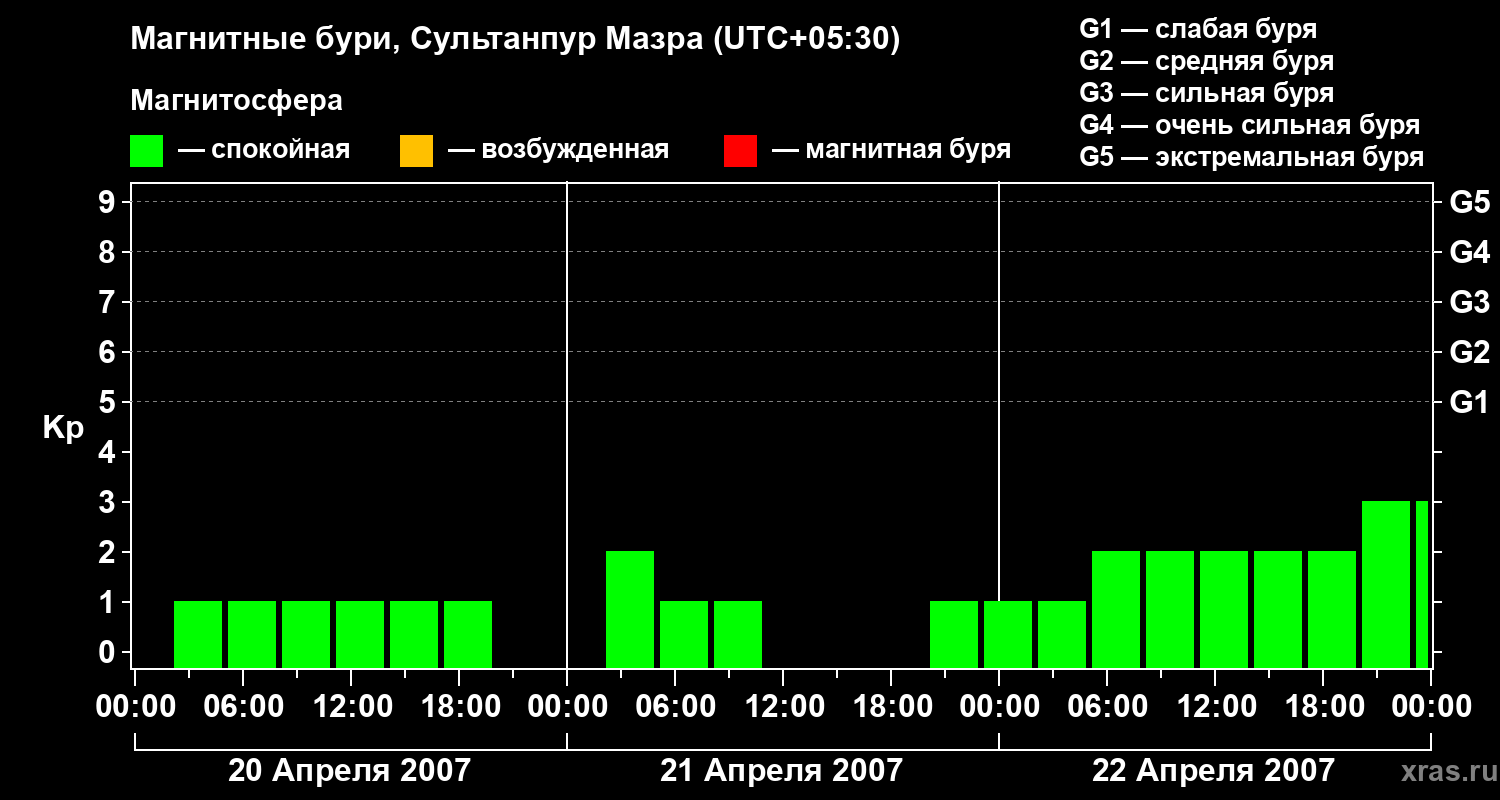
Task: Click the 'Магнитосфера' legend heading
Action: point(236,101)
